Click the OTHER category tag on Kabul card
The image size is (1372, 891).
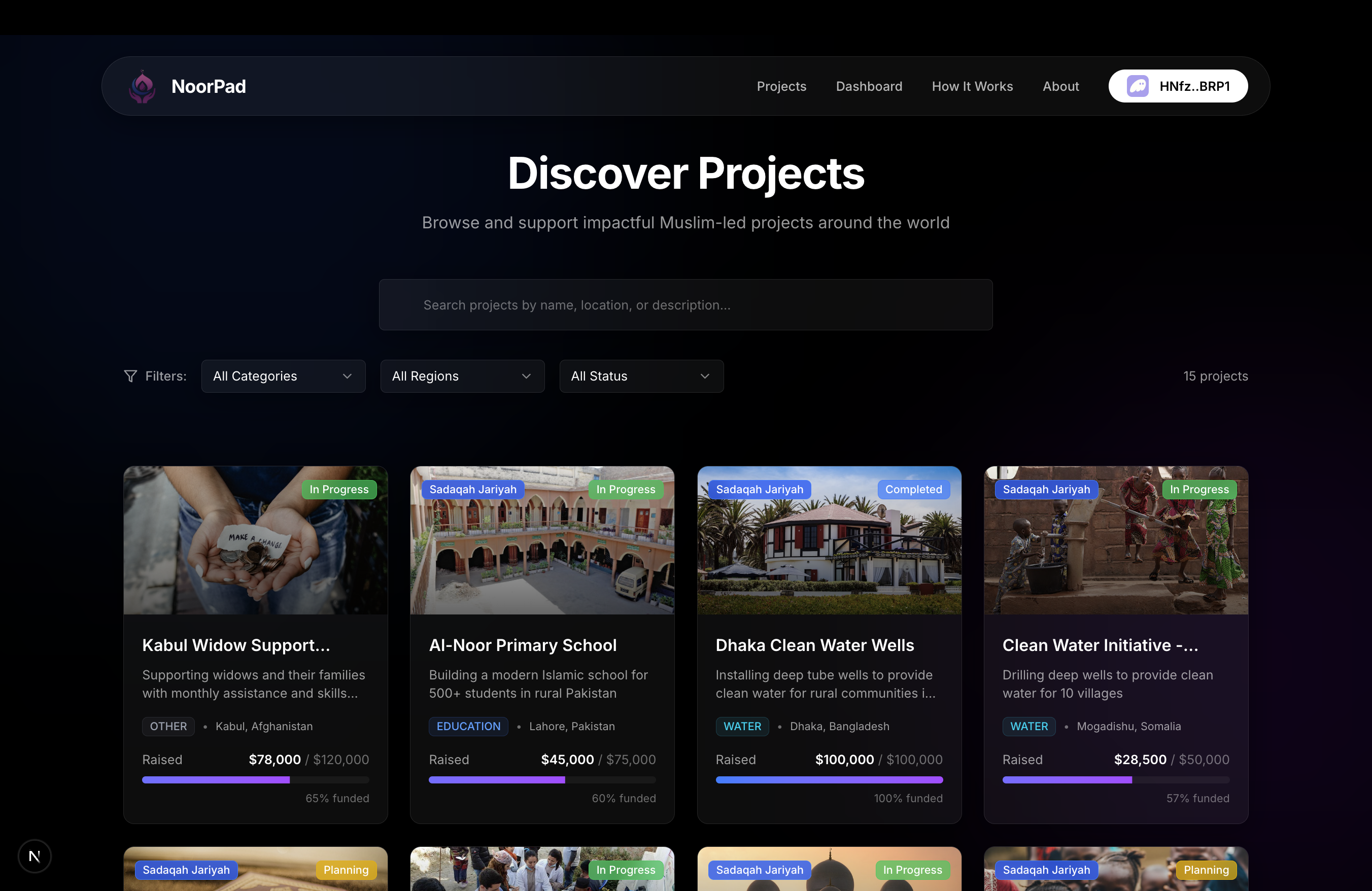[168, 726]
